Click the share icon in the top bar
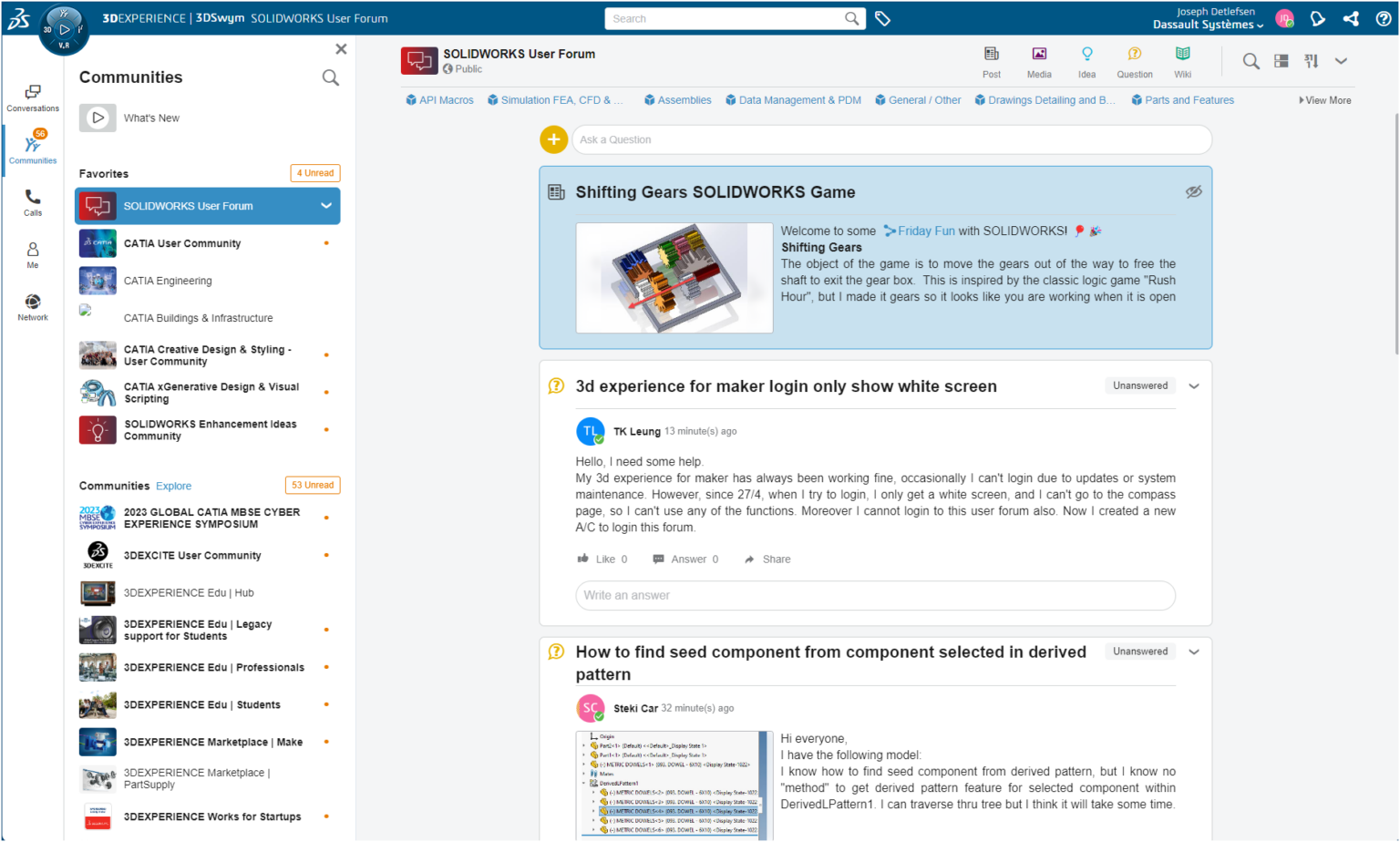 (x=1351, y=18)
